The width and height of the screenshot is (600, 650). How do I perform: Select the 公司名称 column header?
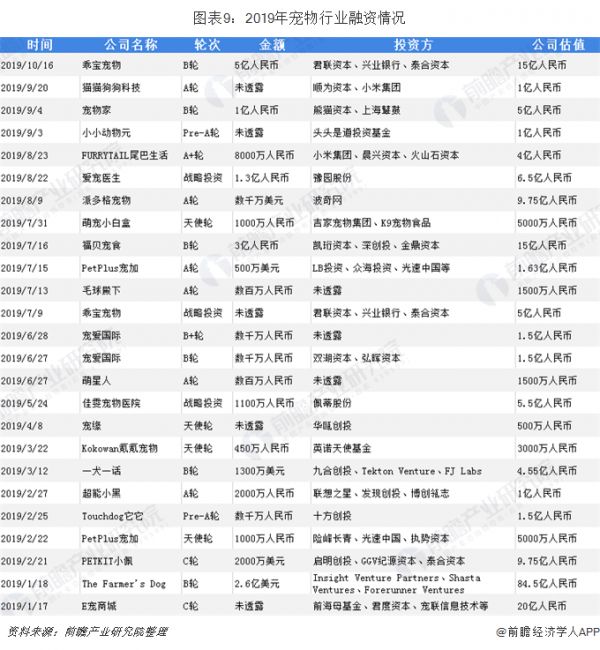(131, 45)
